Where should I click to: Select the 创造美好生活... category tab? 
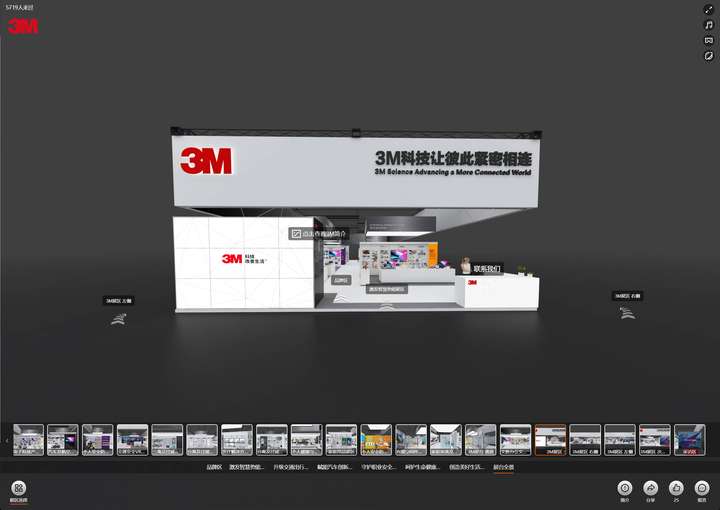[467, 467]
